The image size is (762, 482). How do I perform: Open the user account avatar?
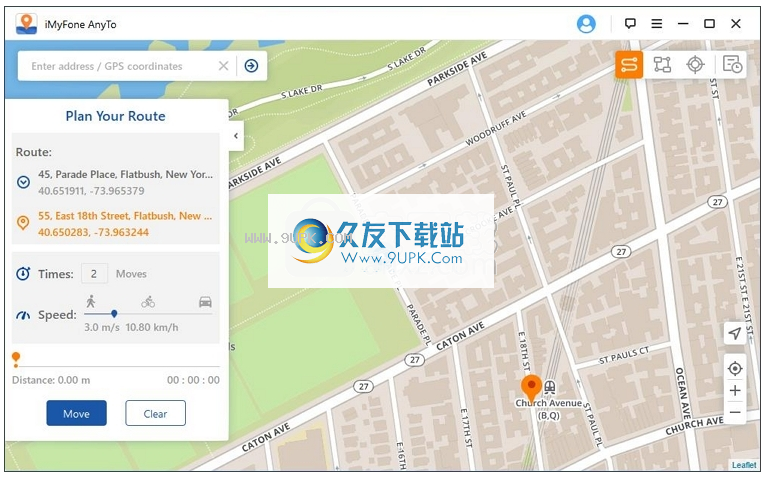[x=586, y=24]
